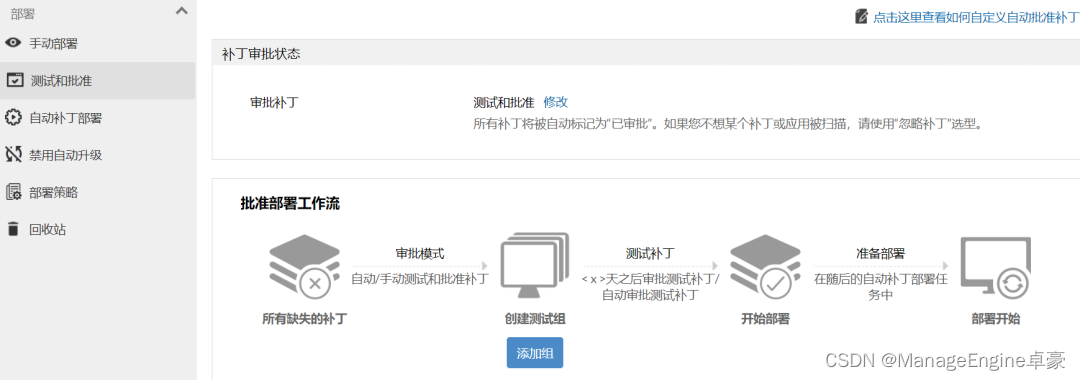Click the 部署 section title
1080x380 pixels.
click(x=23, y=14)
